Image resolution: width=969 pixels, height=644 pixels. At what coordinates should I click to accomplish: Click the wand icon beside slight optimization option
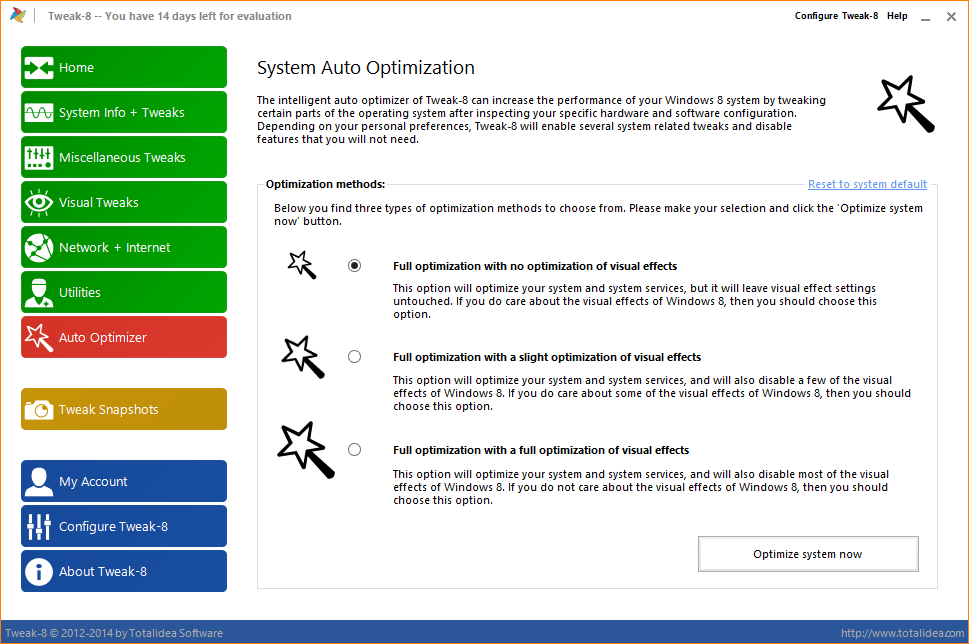[x=303, y=357]
